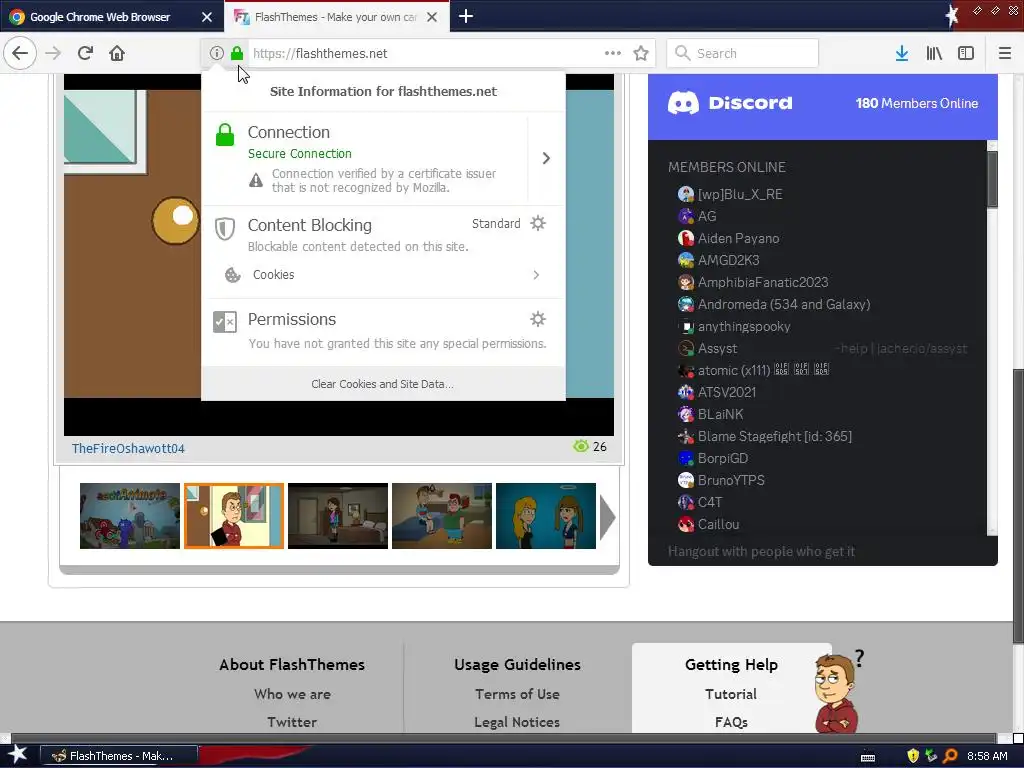Screen dimensions: 1024x768
Task: Click the Connection lock icon in panel
Action: click(225, 135)
